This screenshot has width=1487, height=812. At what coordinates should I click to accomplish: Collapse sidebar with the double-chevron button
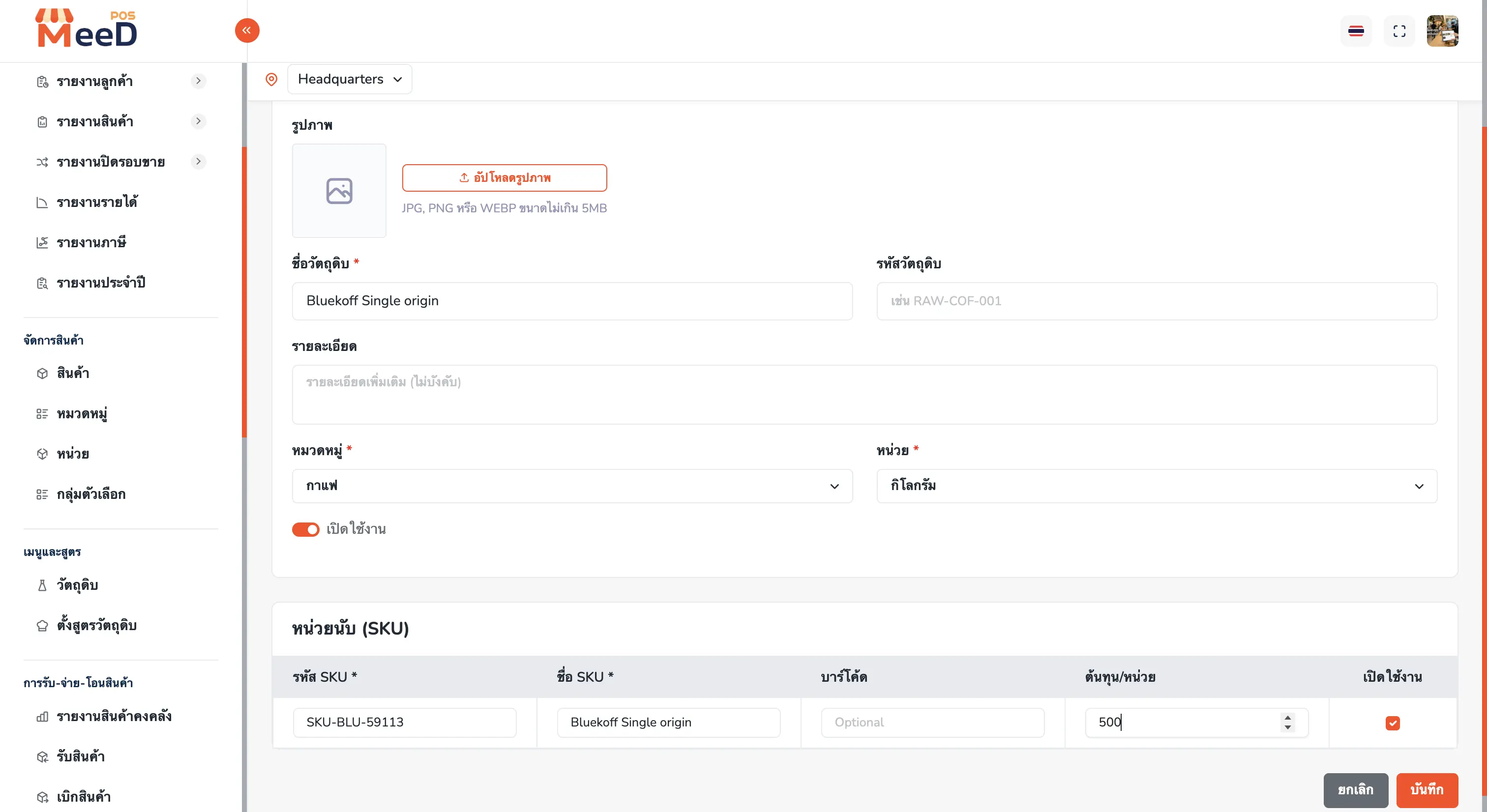tap(247, 30)
